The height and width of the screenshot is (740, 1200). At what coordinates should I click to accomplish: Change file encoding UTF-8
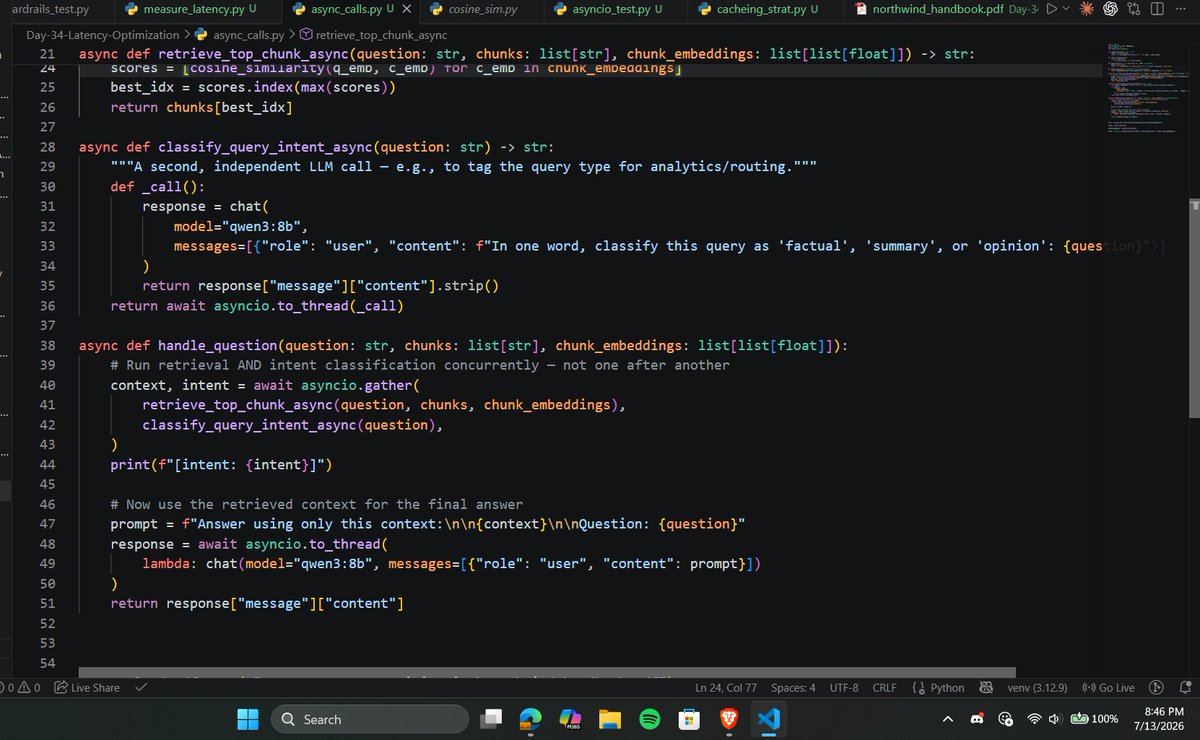coord(844,688)
